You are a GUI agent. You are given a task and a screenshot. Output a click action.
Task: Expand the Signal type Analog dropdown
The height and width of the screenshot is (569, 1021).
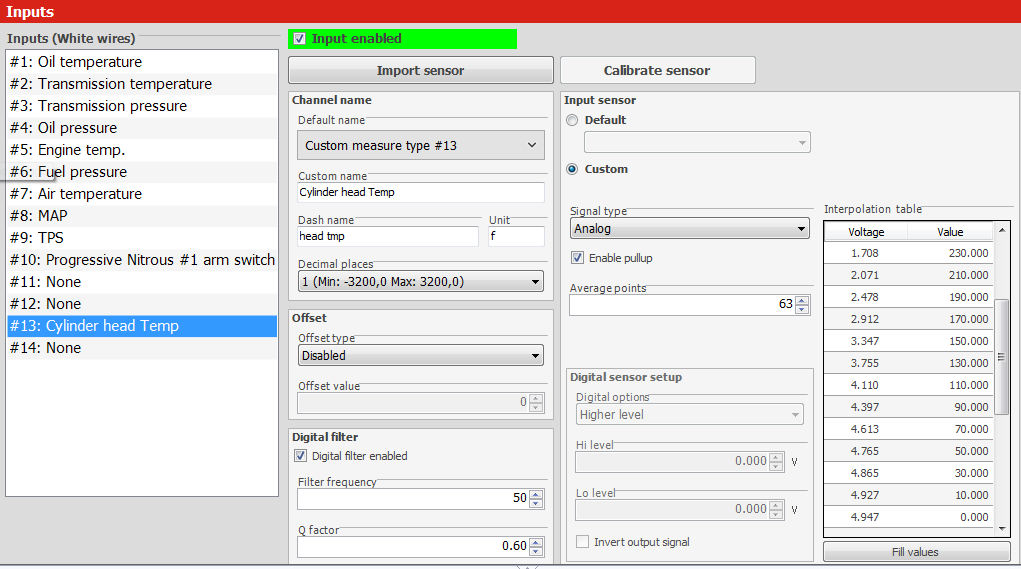[x=689, y=229]
